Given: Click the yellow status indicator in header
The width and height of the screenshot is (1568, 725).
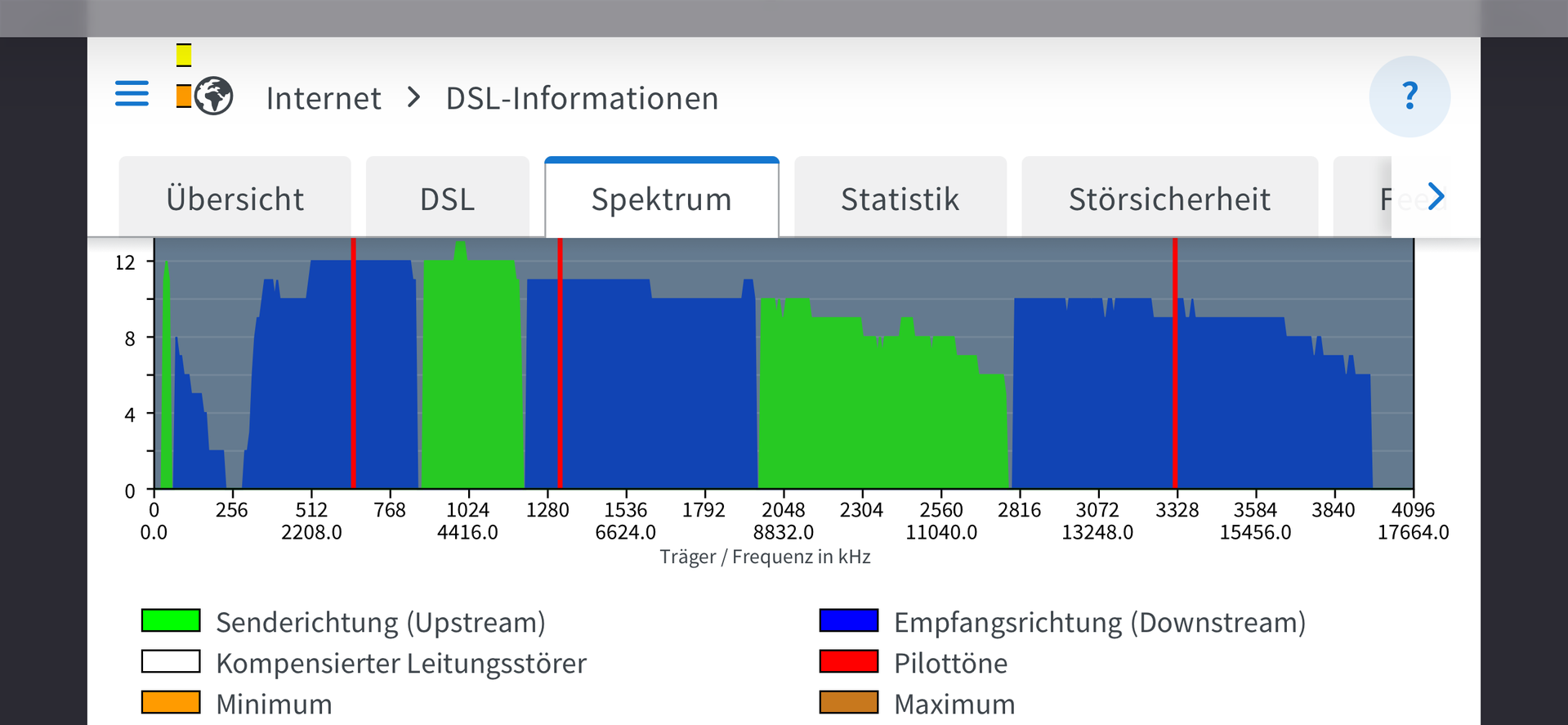Looking at the screenshot, I should tap(184, 56).
